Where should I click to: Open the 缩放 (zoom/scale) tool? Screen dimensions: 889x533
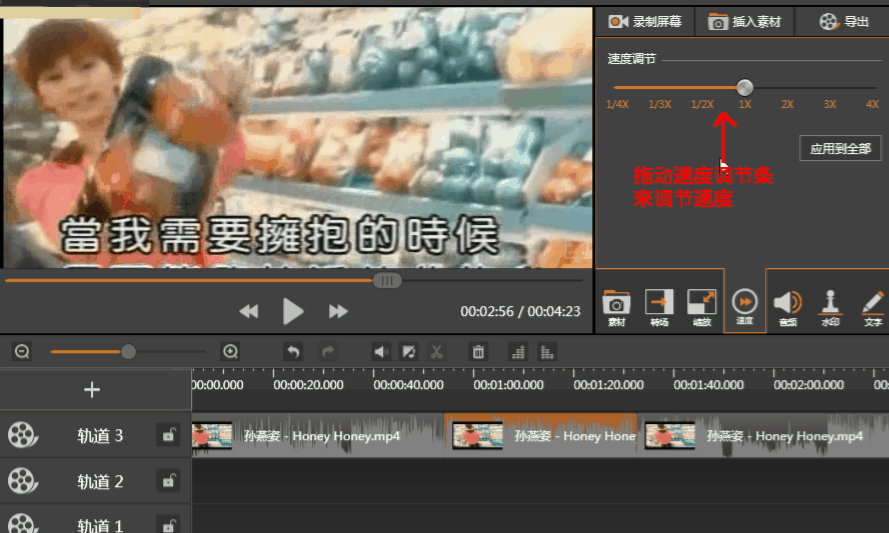click(701, 308)
